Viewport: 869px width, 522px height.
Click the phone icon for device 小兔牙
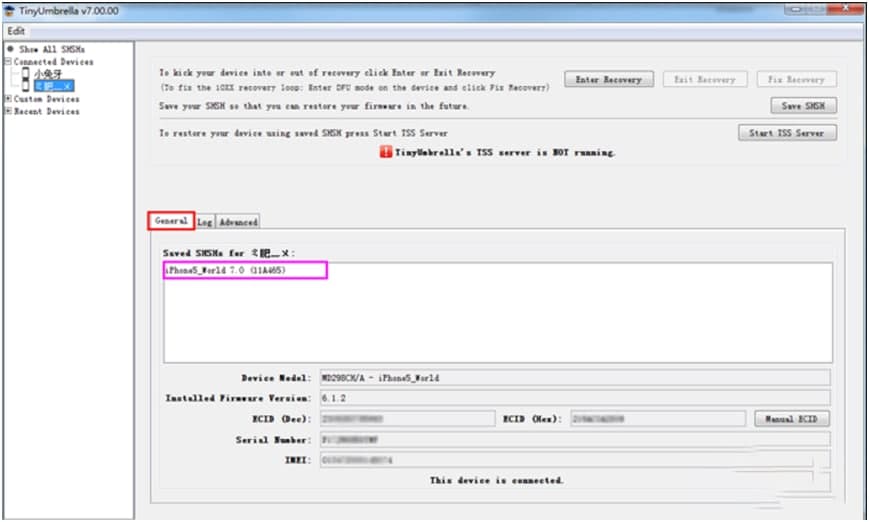coord(25,73)
